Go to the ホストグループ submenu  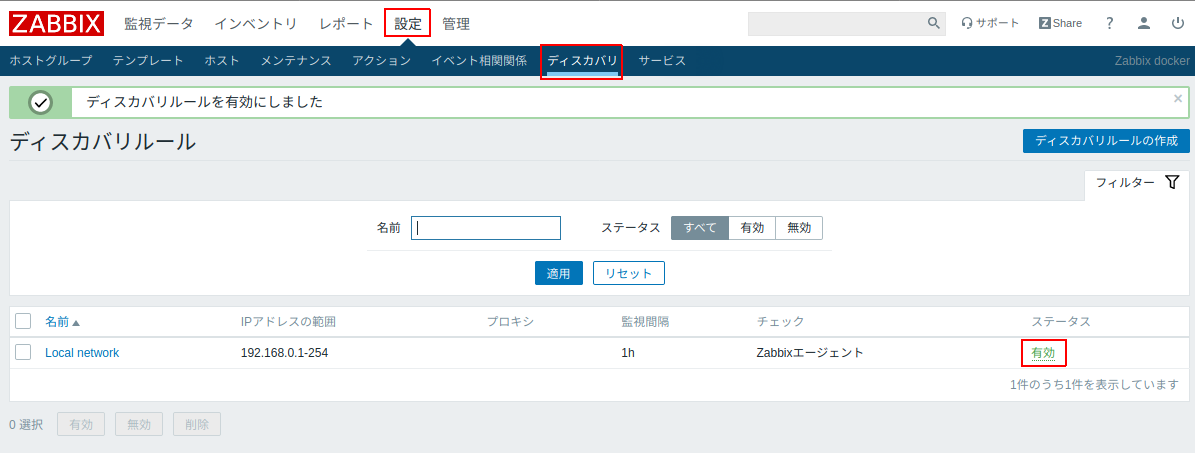pos(50,60)
